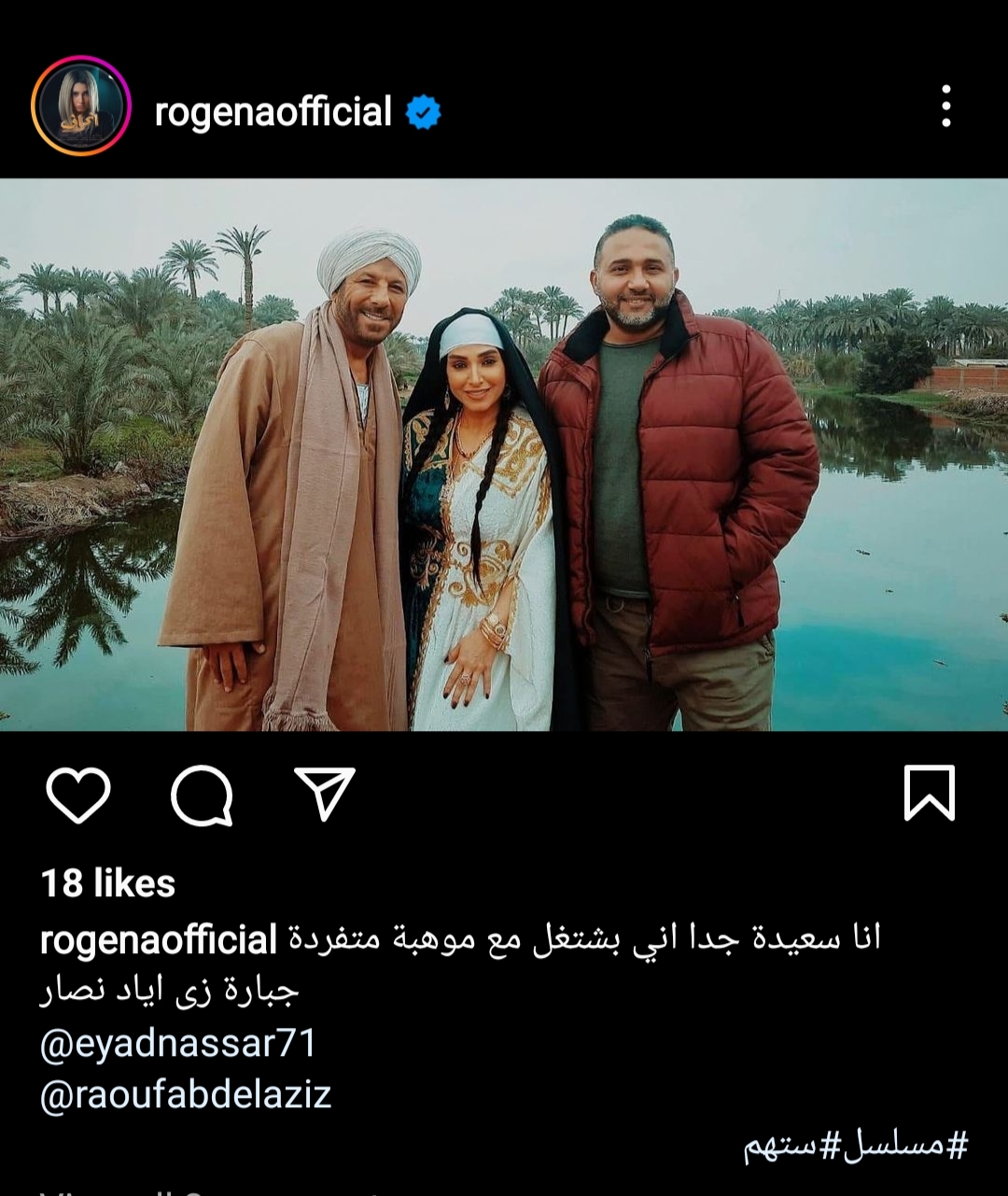Tap the blue verified badge next to rogenaofficial
The width and height of the screenshot is (1008, 1196).
[x=423, y=113]
